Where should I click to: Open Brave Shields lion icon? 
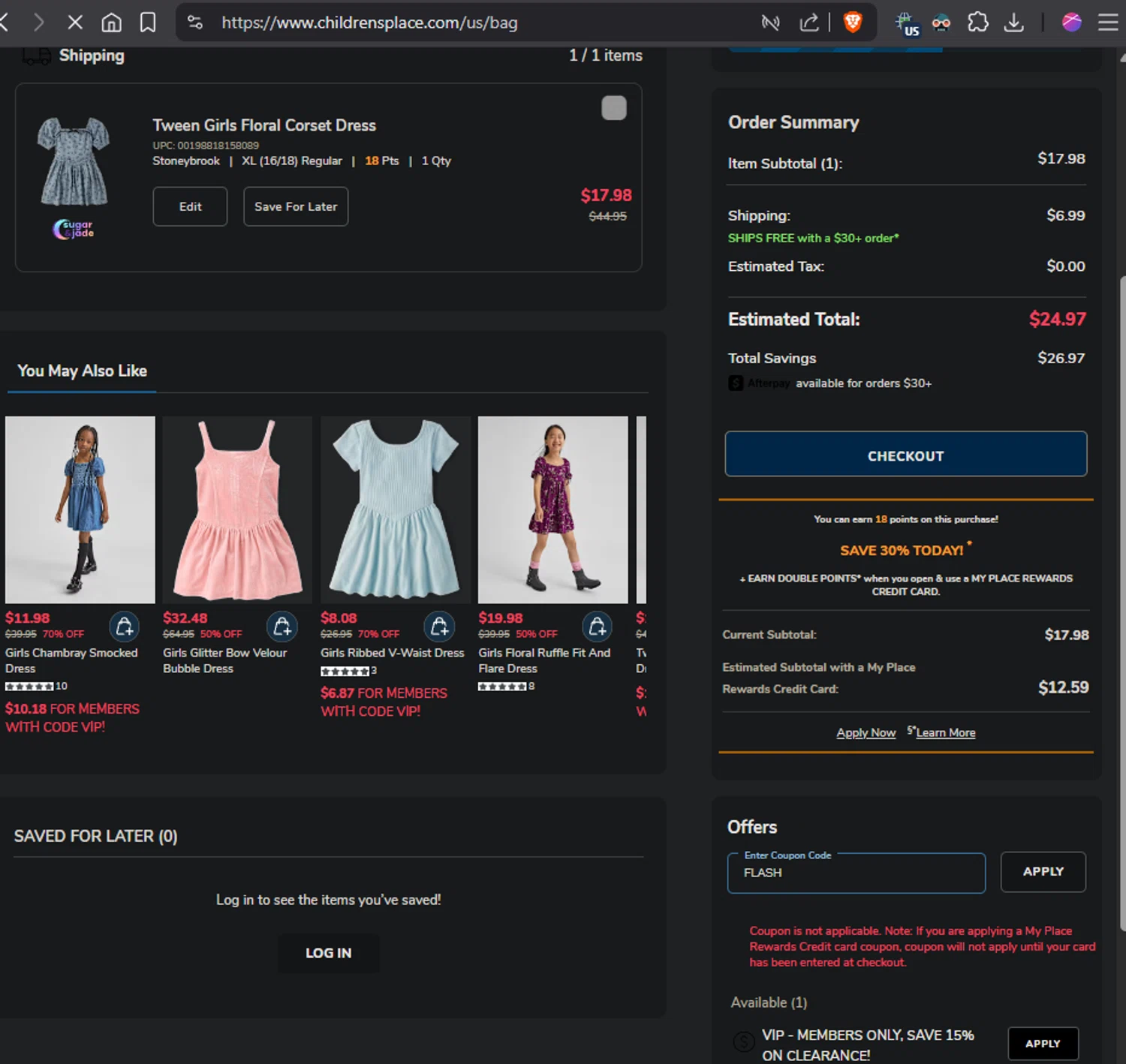point(853,23)
